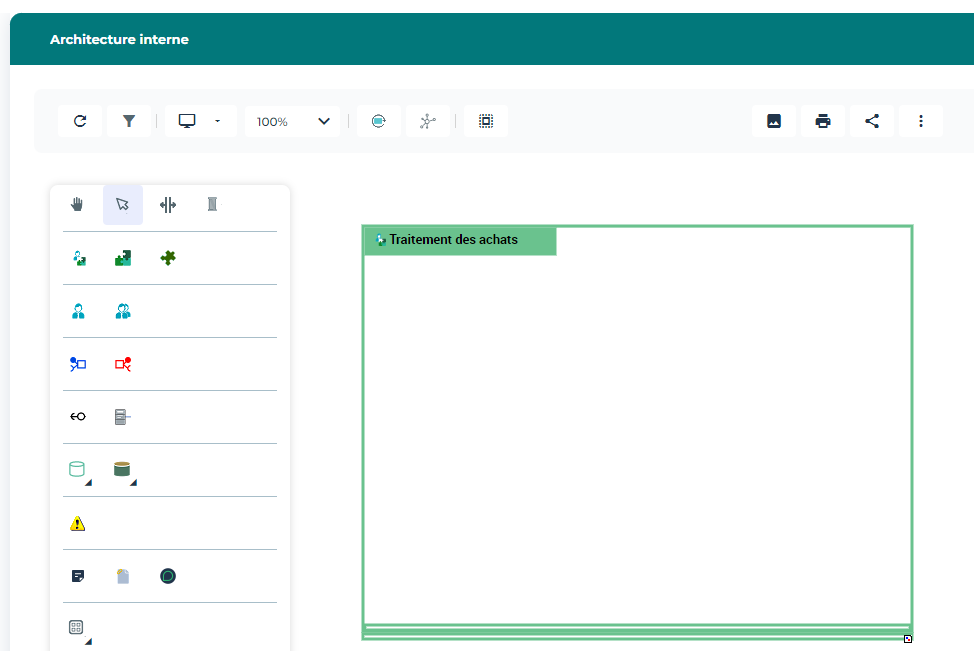Pick the two-piece green puzzle icon

tap(123, 258)
